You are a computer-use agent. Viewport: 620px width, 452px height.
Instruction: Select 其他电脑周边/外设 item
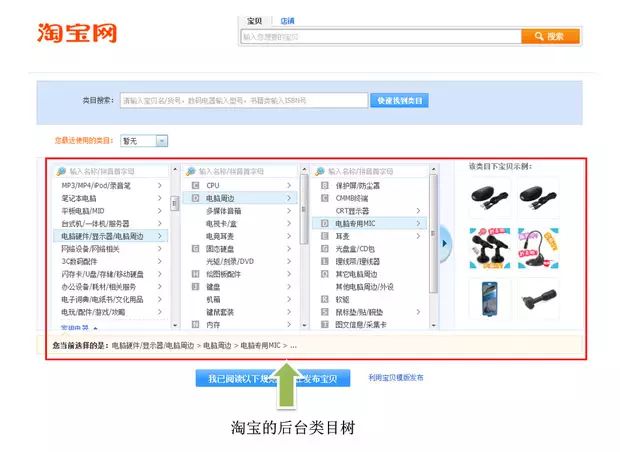[369, 287]
